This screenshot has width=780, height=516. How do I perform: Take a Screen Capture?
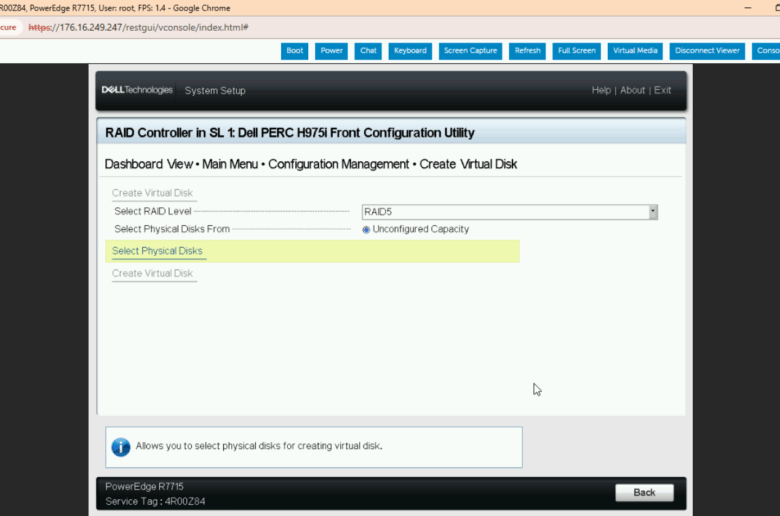470,51
